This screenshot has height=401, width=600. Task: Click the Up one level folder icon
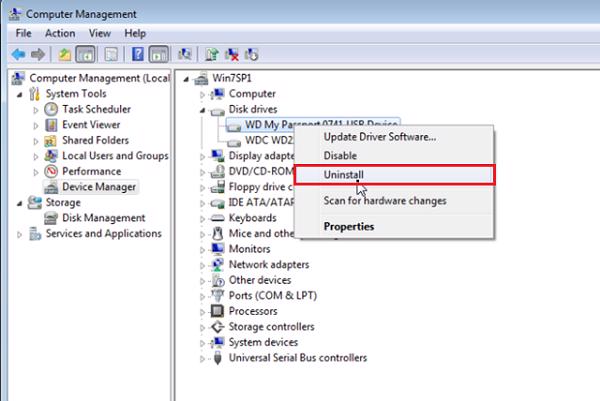65,53
